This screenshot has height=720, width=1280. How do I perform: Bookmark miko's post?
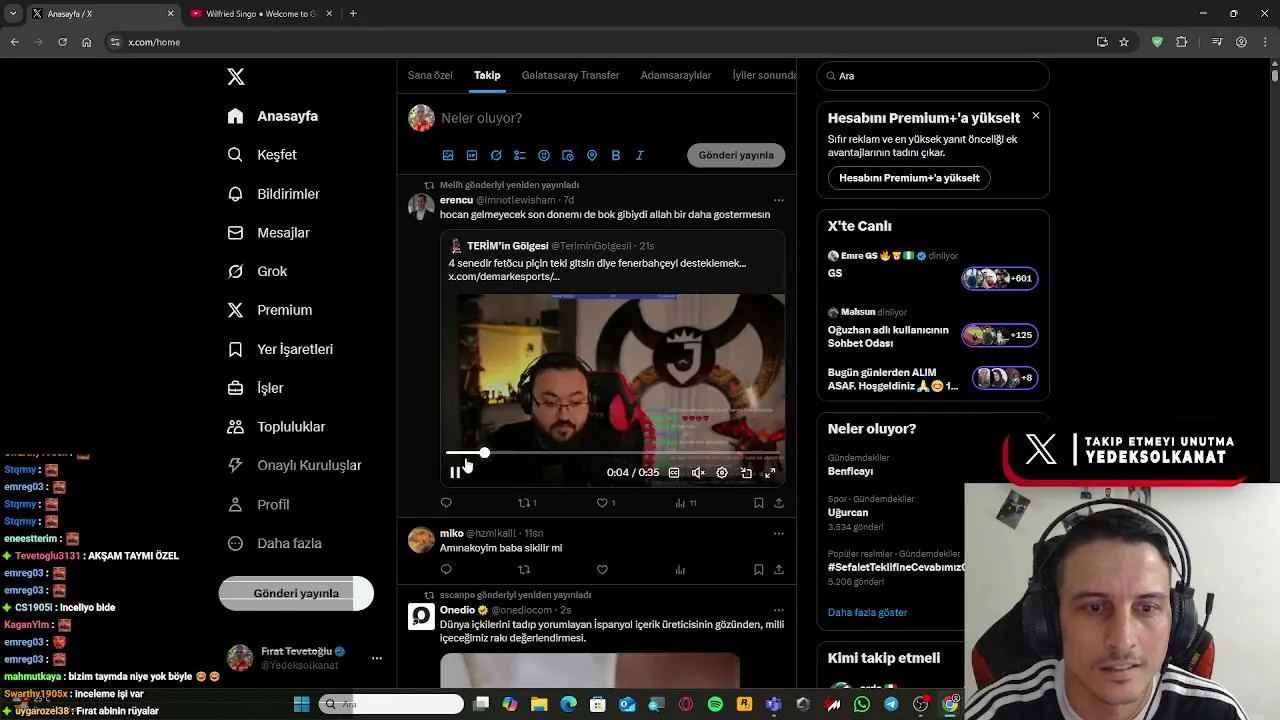tap(759, 569)
